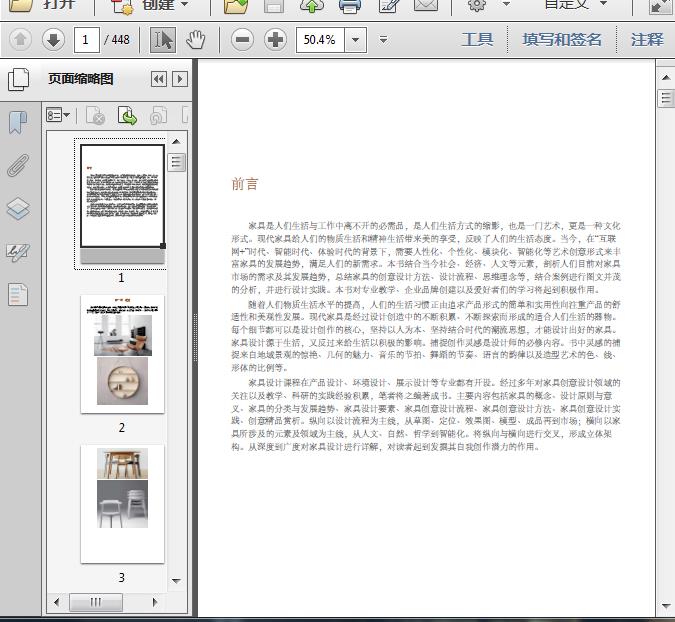Click the print icon in the toolbar
The image size is (675, 622).
[x=350, y=5]
